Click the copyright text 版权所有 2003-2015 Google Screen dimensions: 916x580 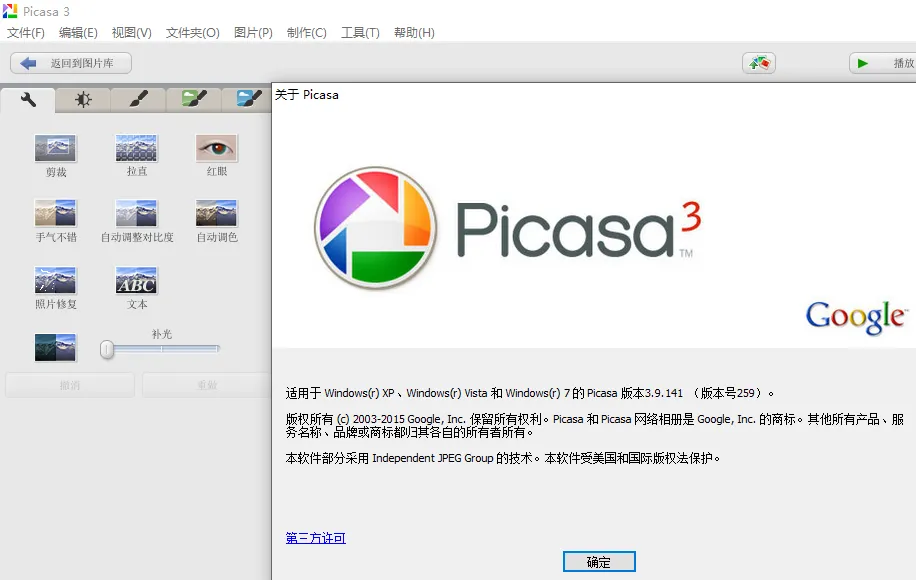(595, 425)
